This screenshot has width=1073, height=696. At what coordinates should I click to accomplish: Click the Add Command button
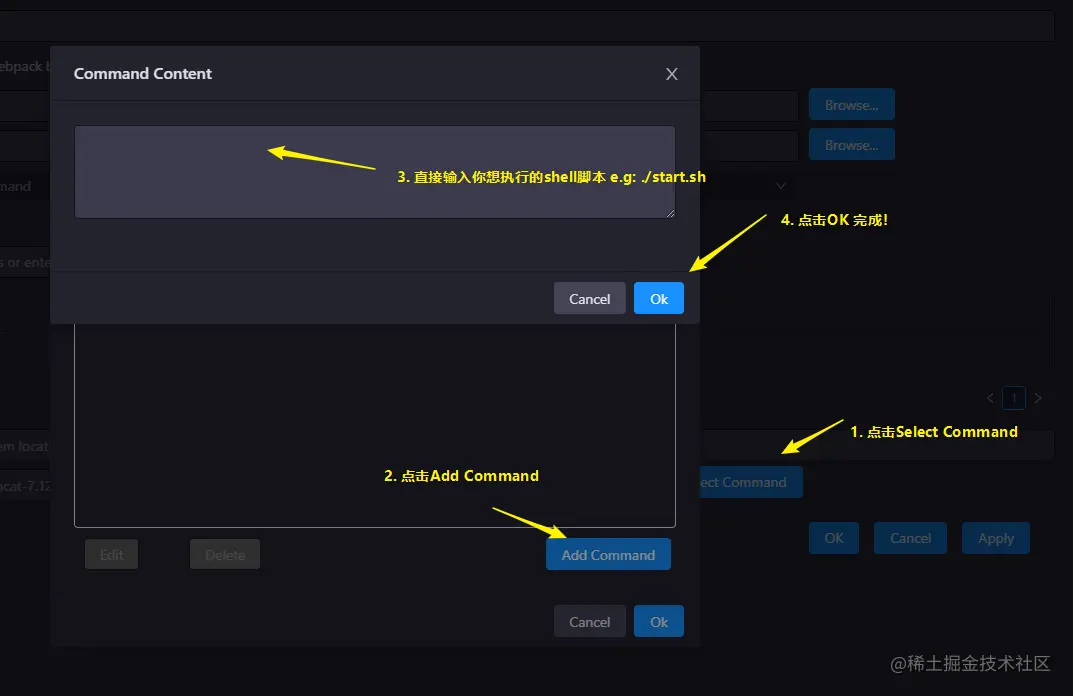pos(608,554)
